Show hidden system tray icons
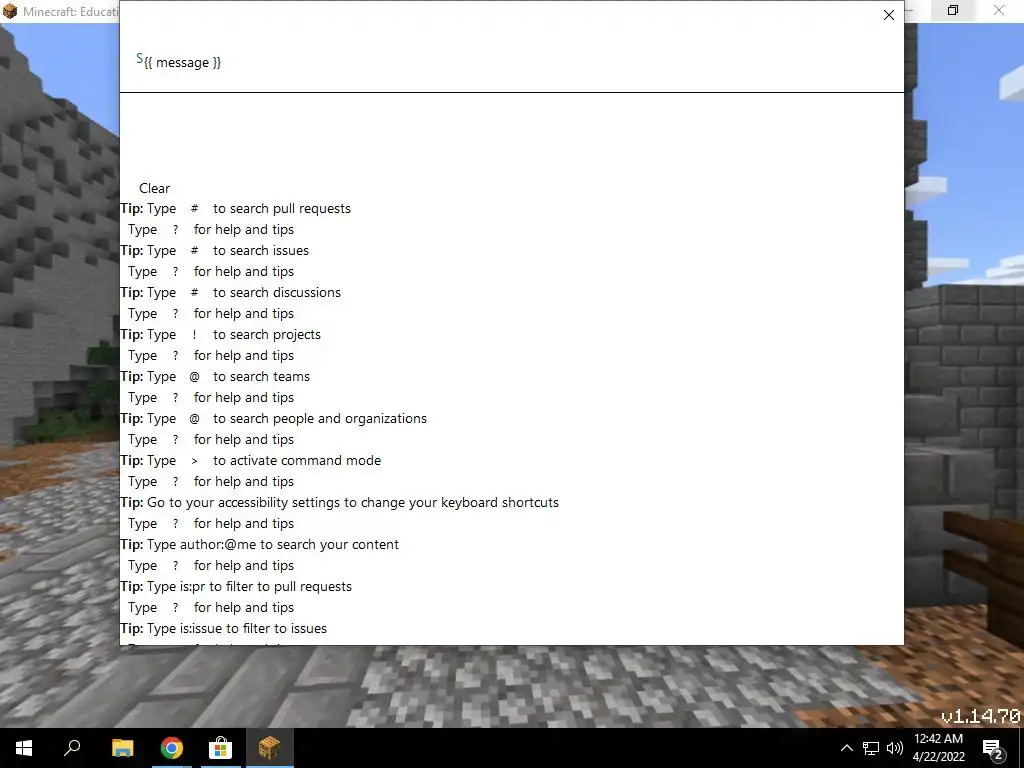 click(x=846, y=748)
